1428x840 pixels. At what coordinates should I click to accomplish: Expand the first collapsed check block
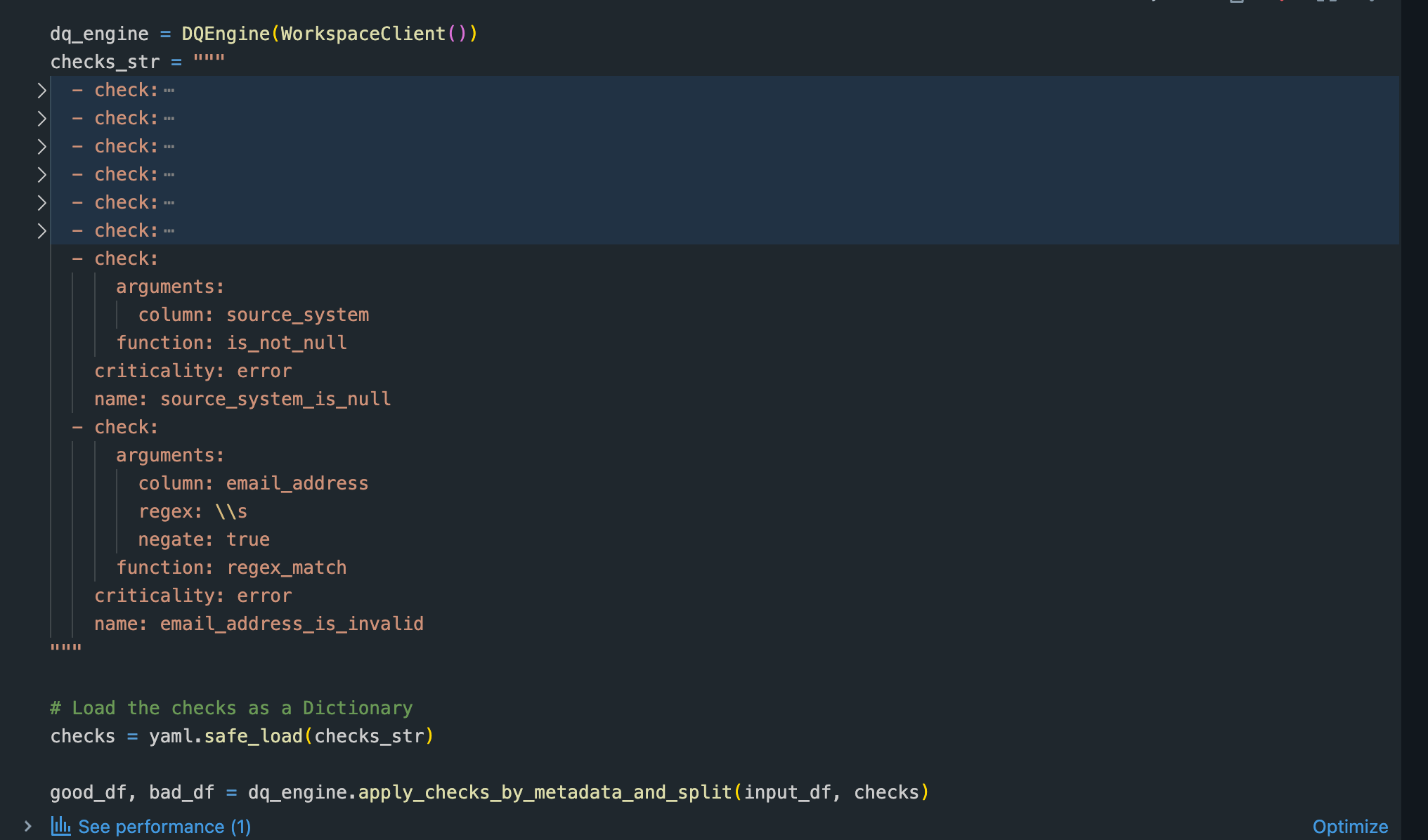pyautogui.click(x=41, y=91)
